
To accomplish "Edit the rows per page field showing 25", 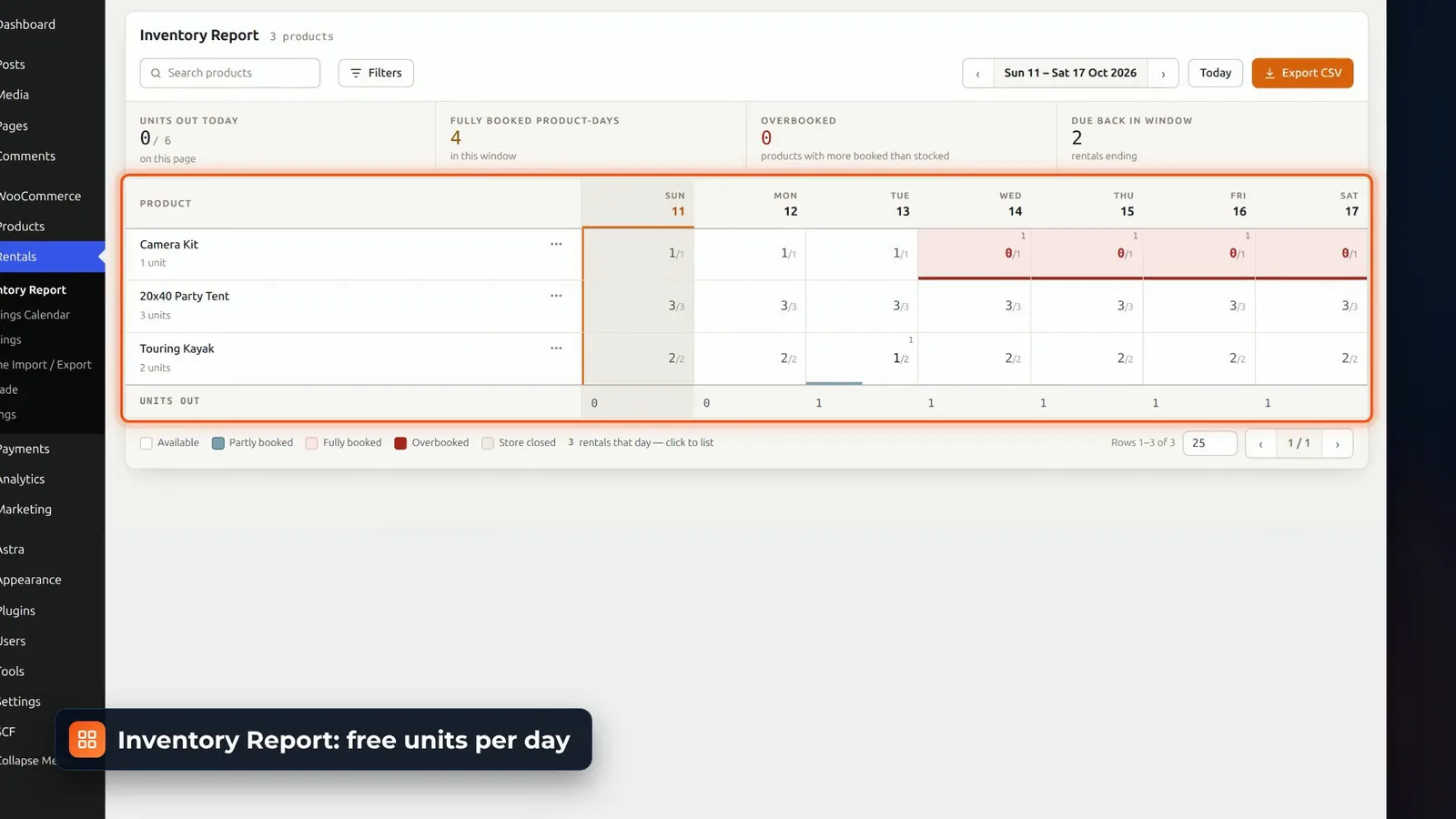I will tap(1209, 443).
